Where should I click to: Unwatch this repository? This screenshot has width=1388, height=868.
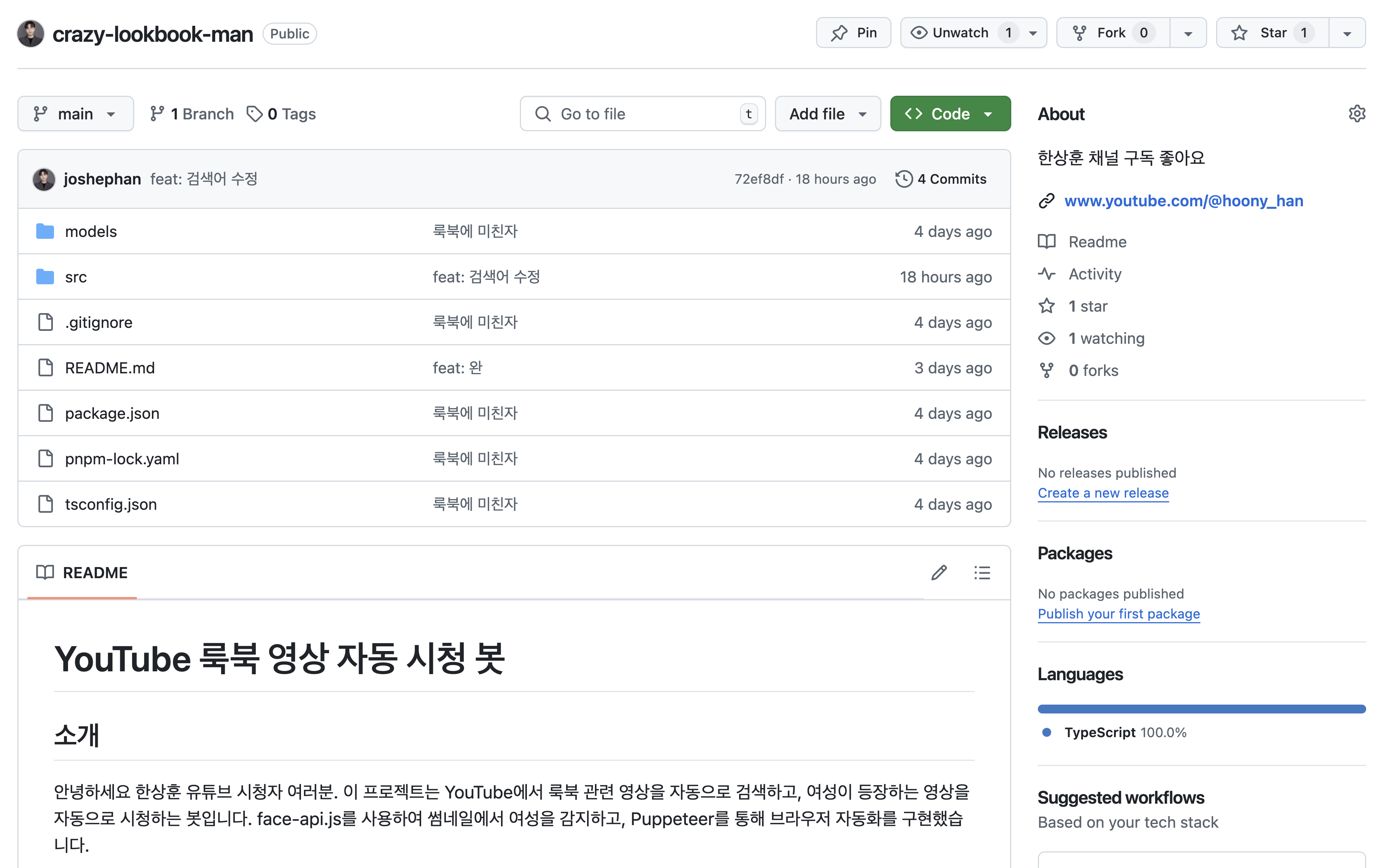[960, 33]
